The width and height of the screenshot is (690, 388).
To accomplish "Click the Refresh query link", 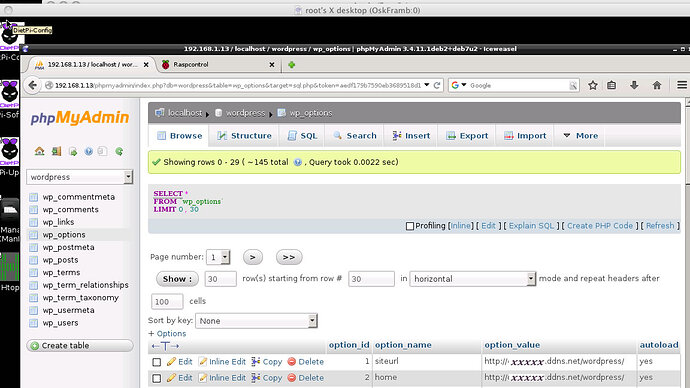I will click(x=660, y=226).
